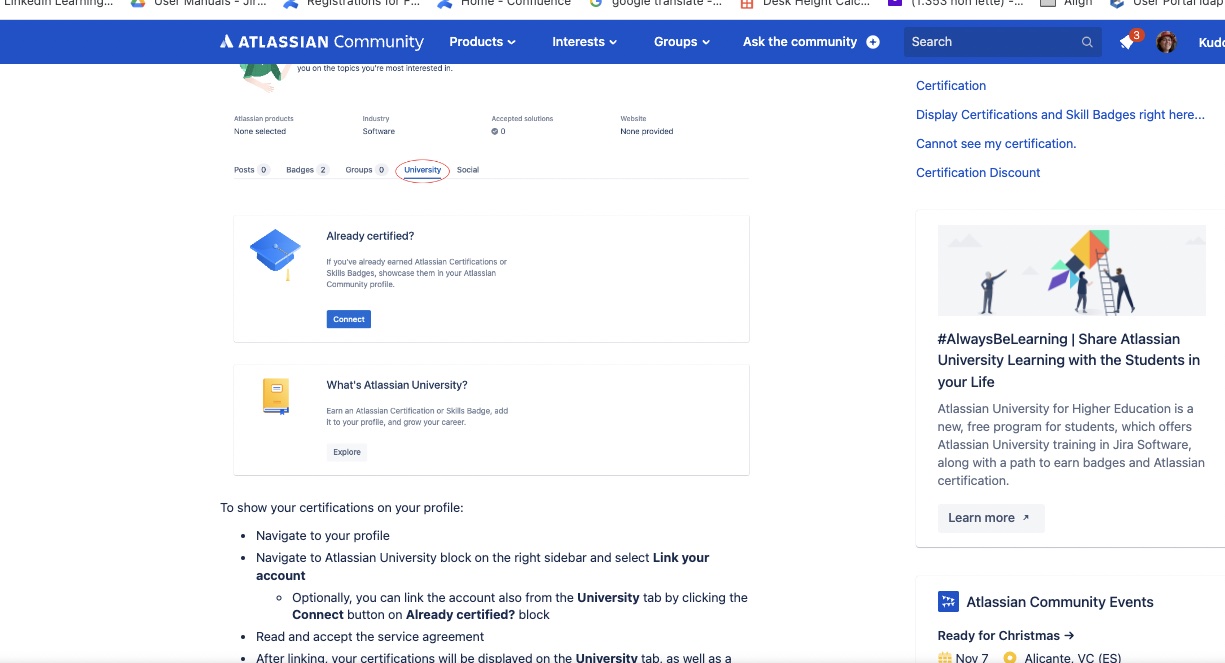Switch to the Social tab

[467, 169]
